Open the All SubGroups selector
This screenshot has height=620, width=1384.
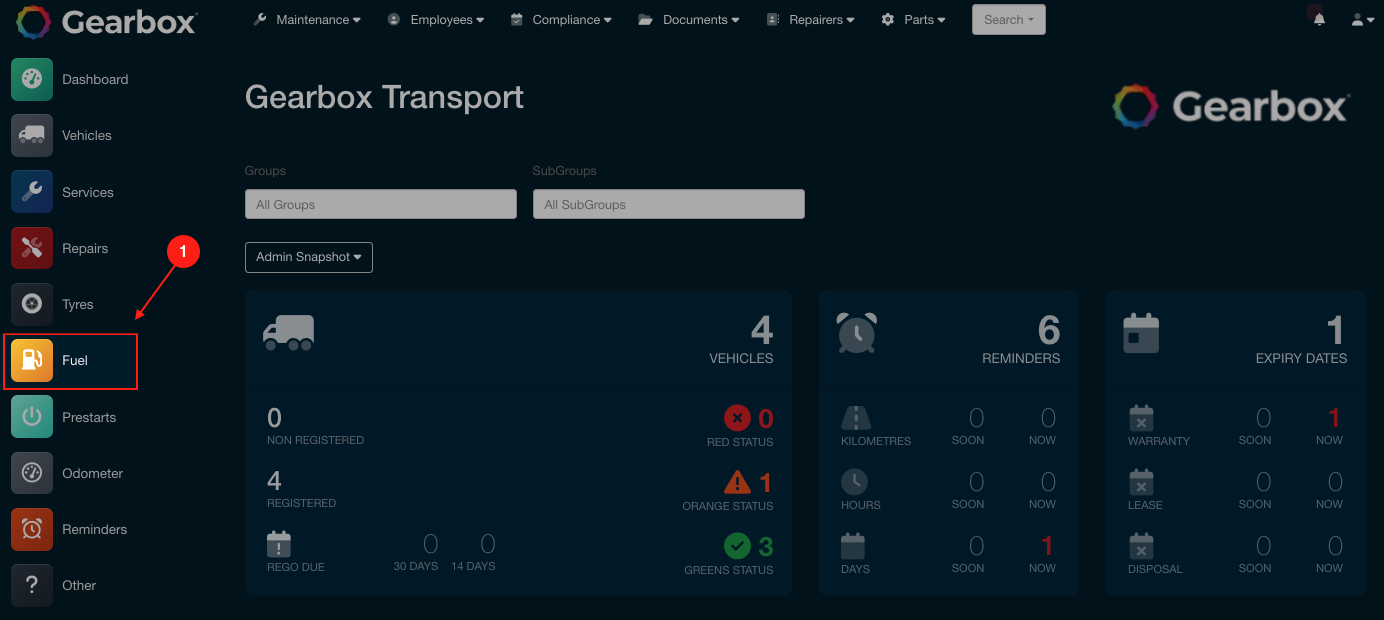[x=669, y=204]
